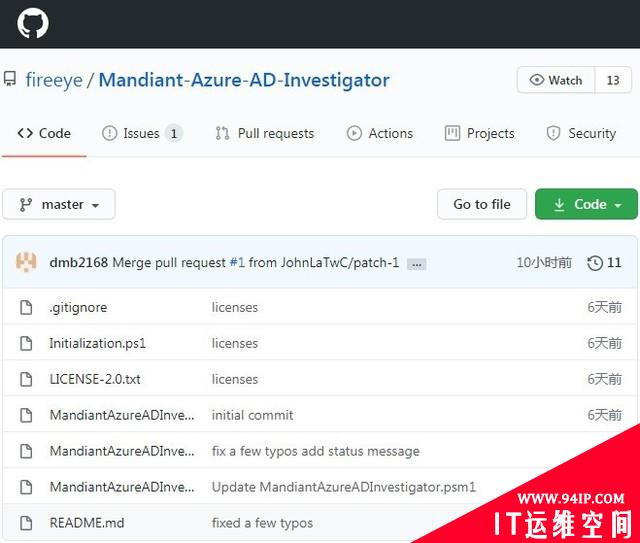Screen dimensions: 640x543
Task: Expand the commit message ellipsis button
Action: point(416,265)
